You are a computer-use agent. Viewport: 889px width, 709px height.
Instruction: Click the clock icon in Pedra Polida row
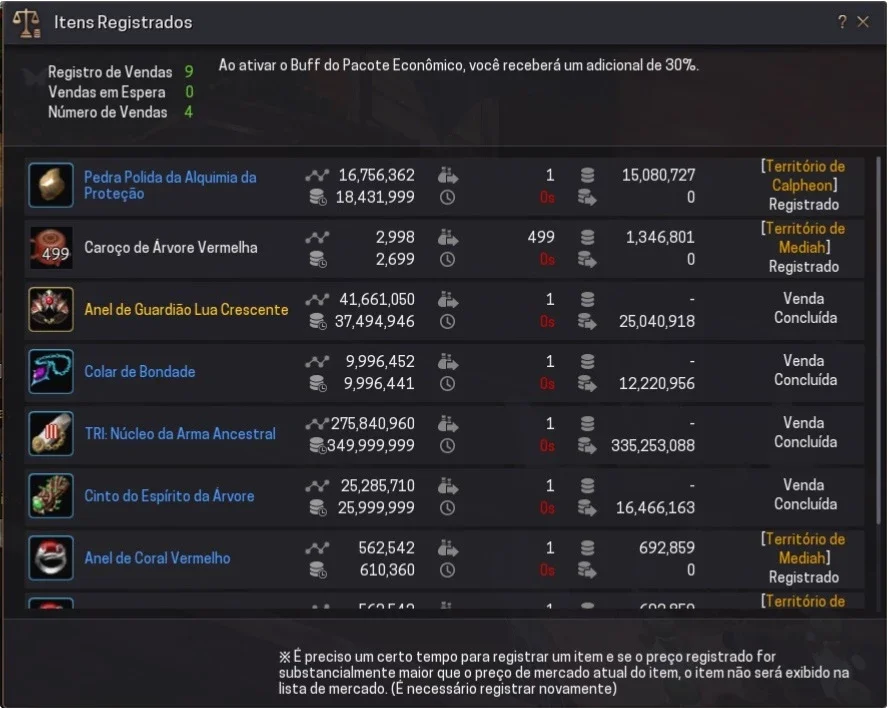[x=447, y=197]
